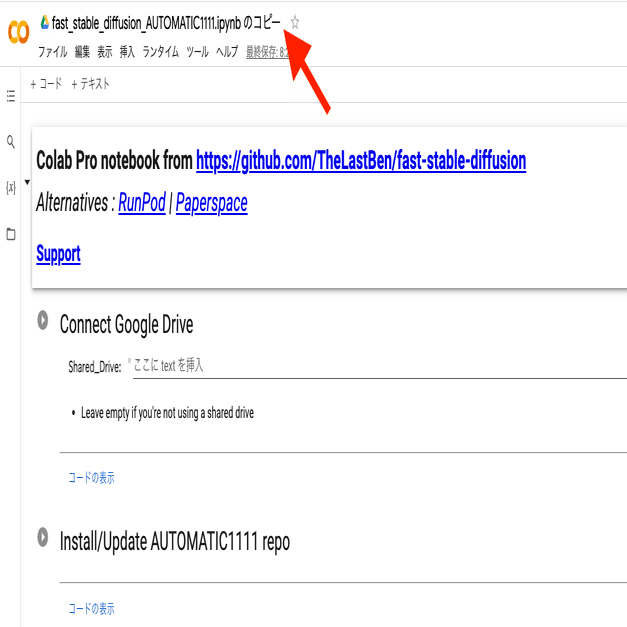This screenshot has width=627, height=627.
Task: Open the ファイル menu
Action: click(52, 52)
